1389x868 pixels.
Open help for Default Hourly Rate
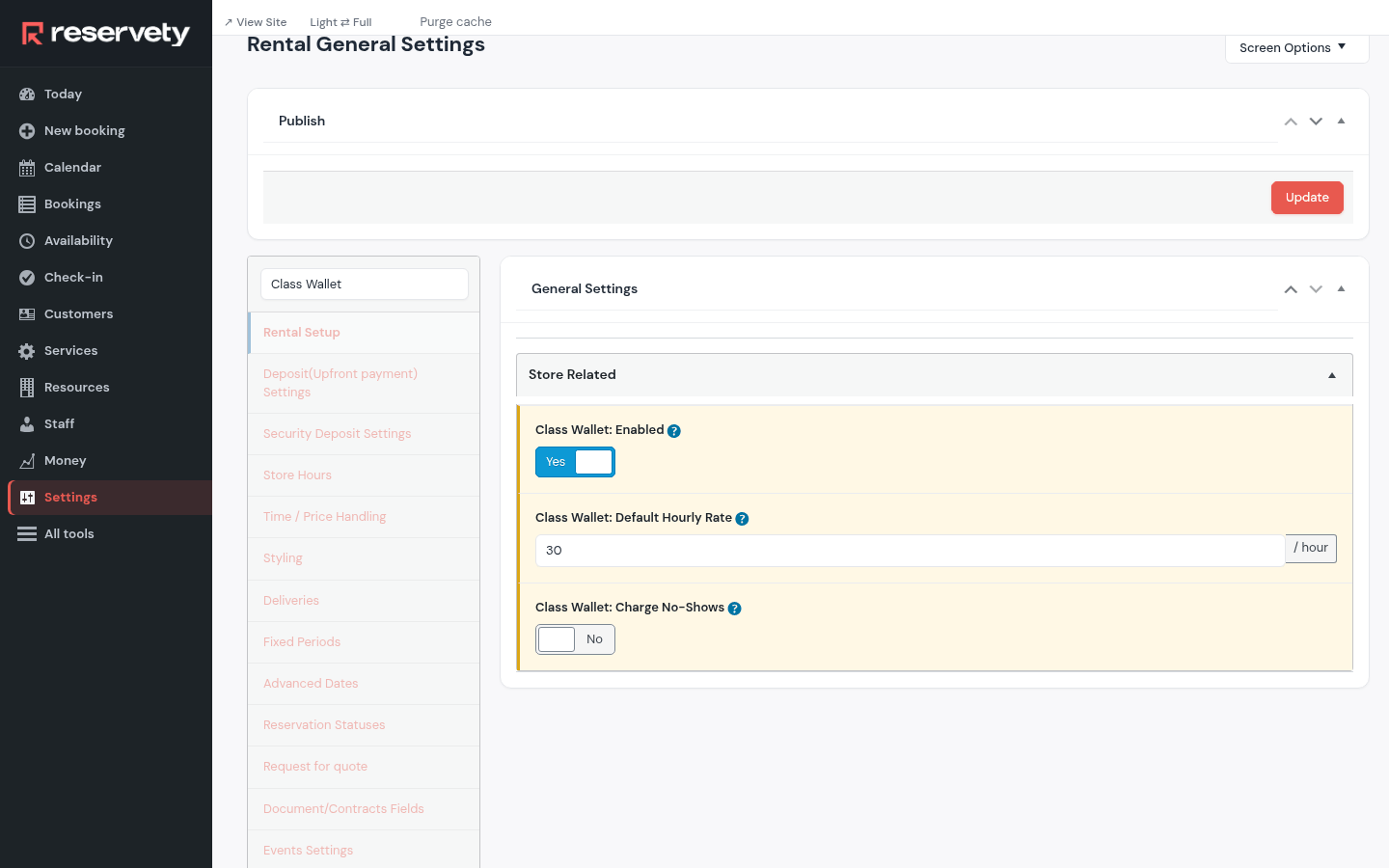click(742, 519)
